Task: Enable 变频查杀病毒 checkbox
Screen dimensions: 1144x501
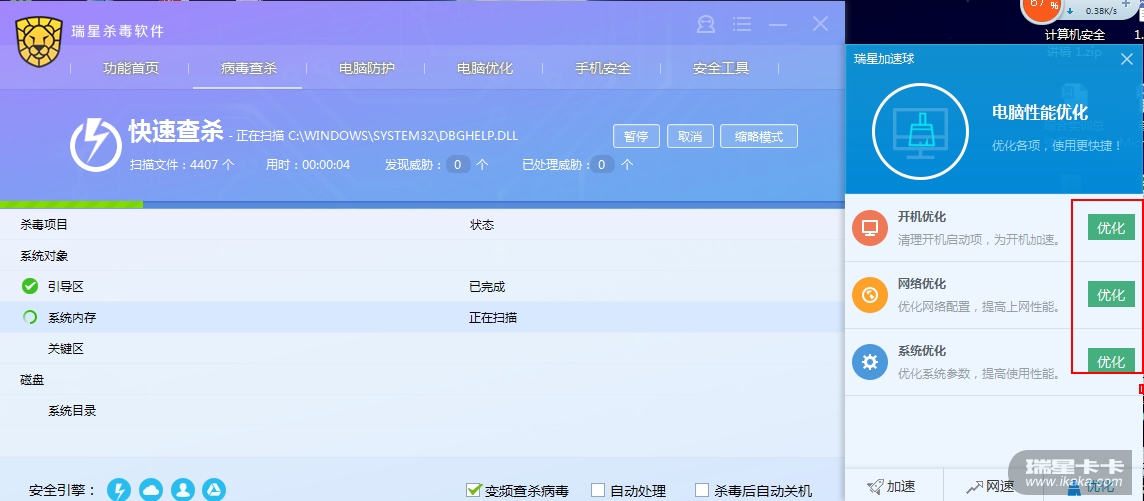Action: coord(474,490)
